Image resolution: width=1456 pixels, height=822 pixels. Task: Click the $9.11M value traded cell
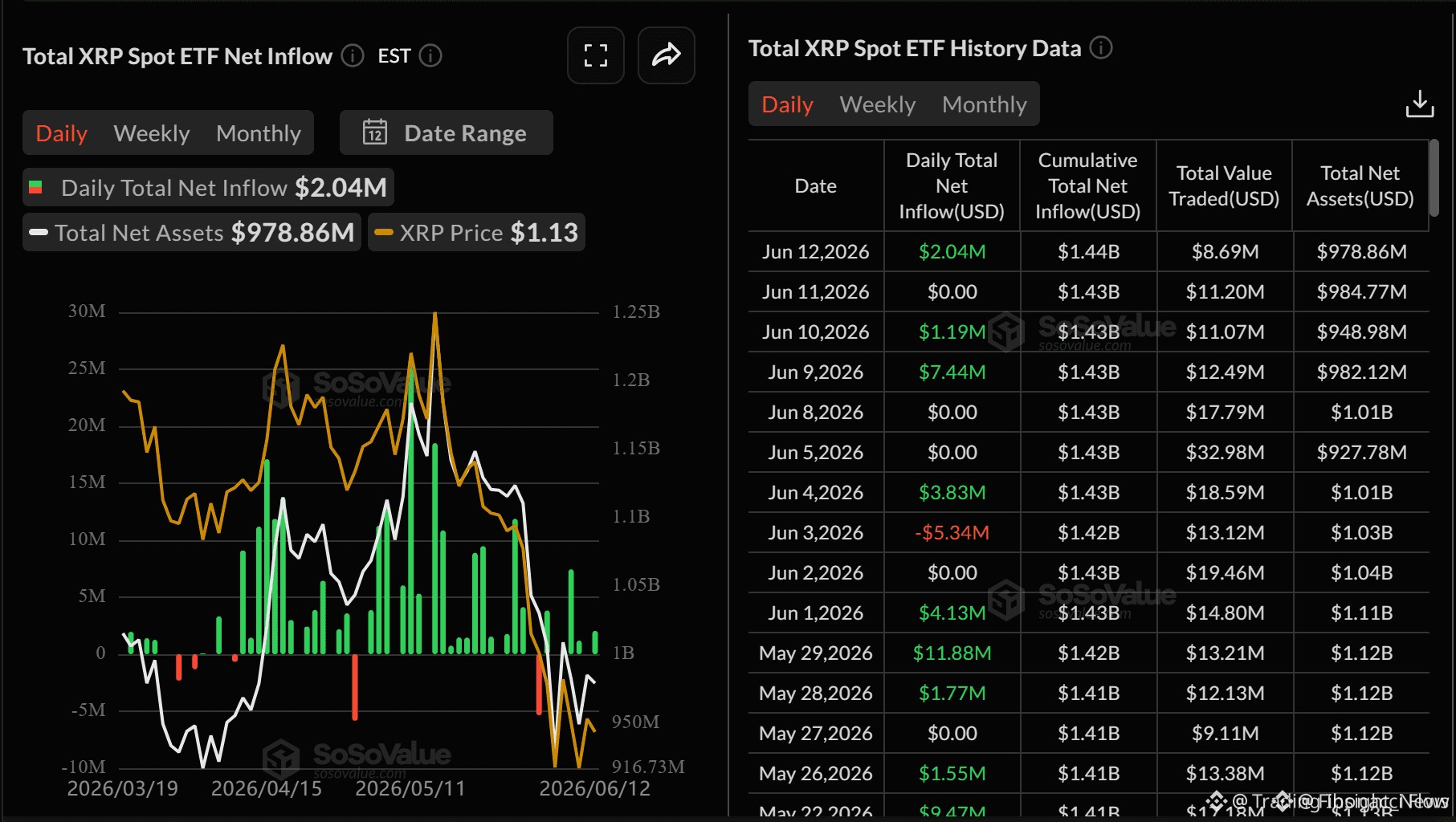tap(1226, 734)
